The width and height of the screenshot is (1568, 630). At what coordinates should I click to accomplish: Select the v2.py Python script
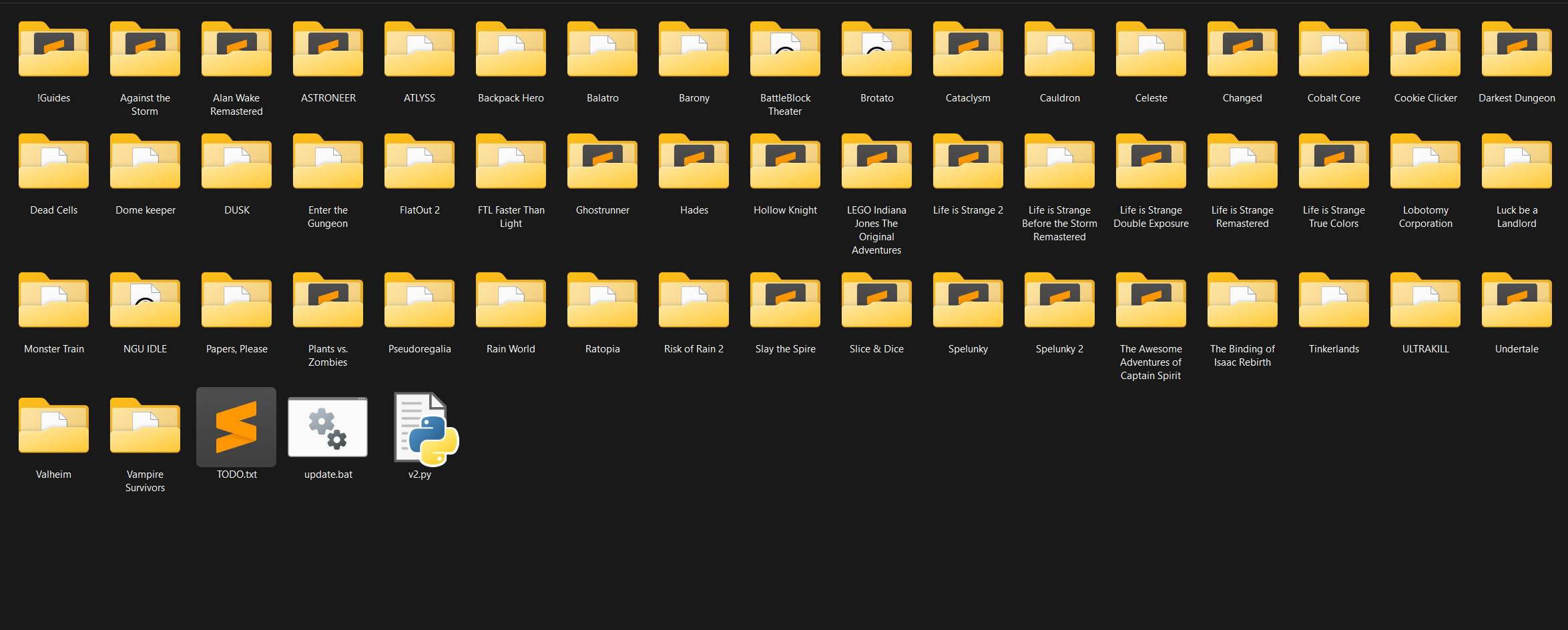point(426,428)
